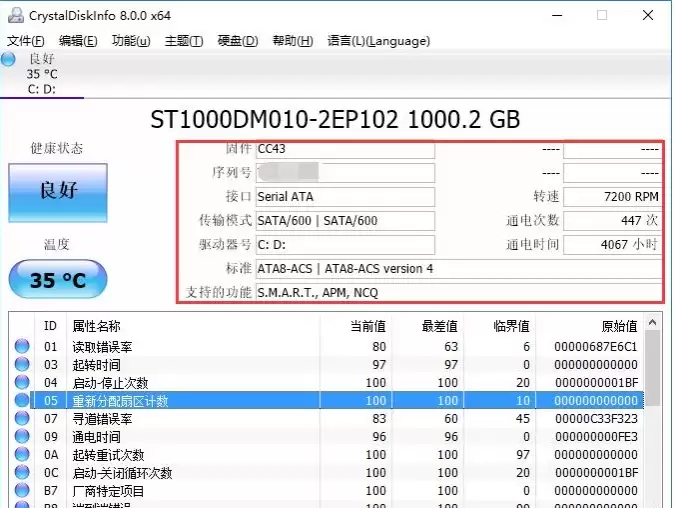Click the drive letter field showing C: D:
This screenshot has width=675, height=508.
[345, 245]
